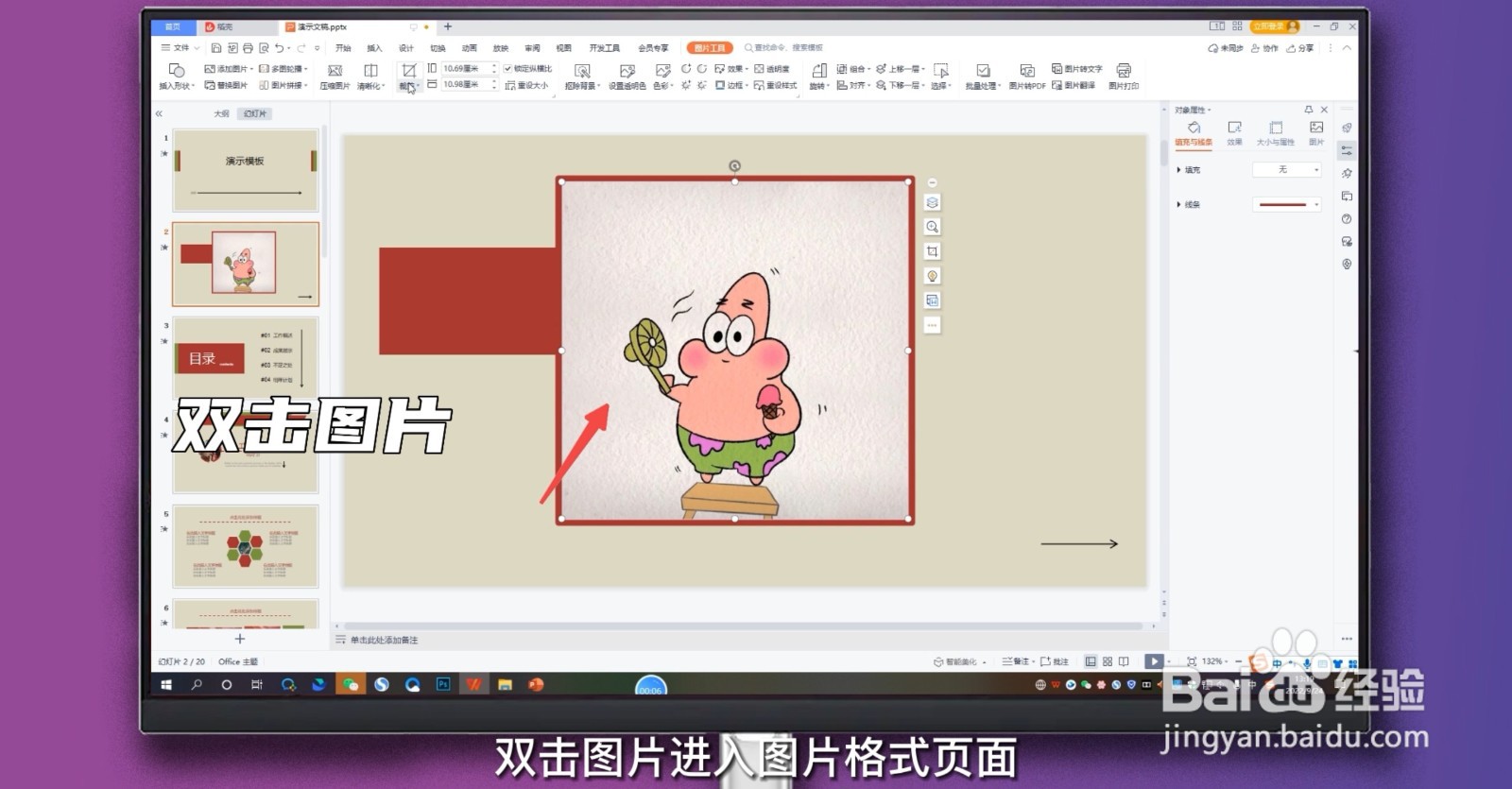Click 设置透明色 set transparent color icon

pyautogui.click(x=627, y=71)
